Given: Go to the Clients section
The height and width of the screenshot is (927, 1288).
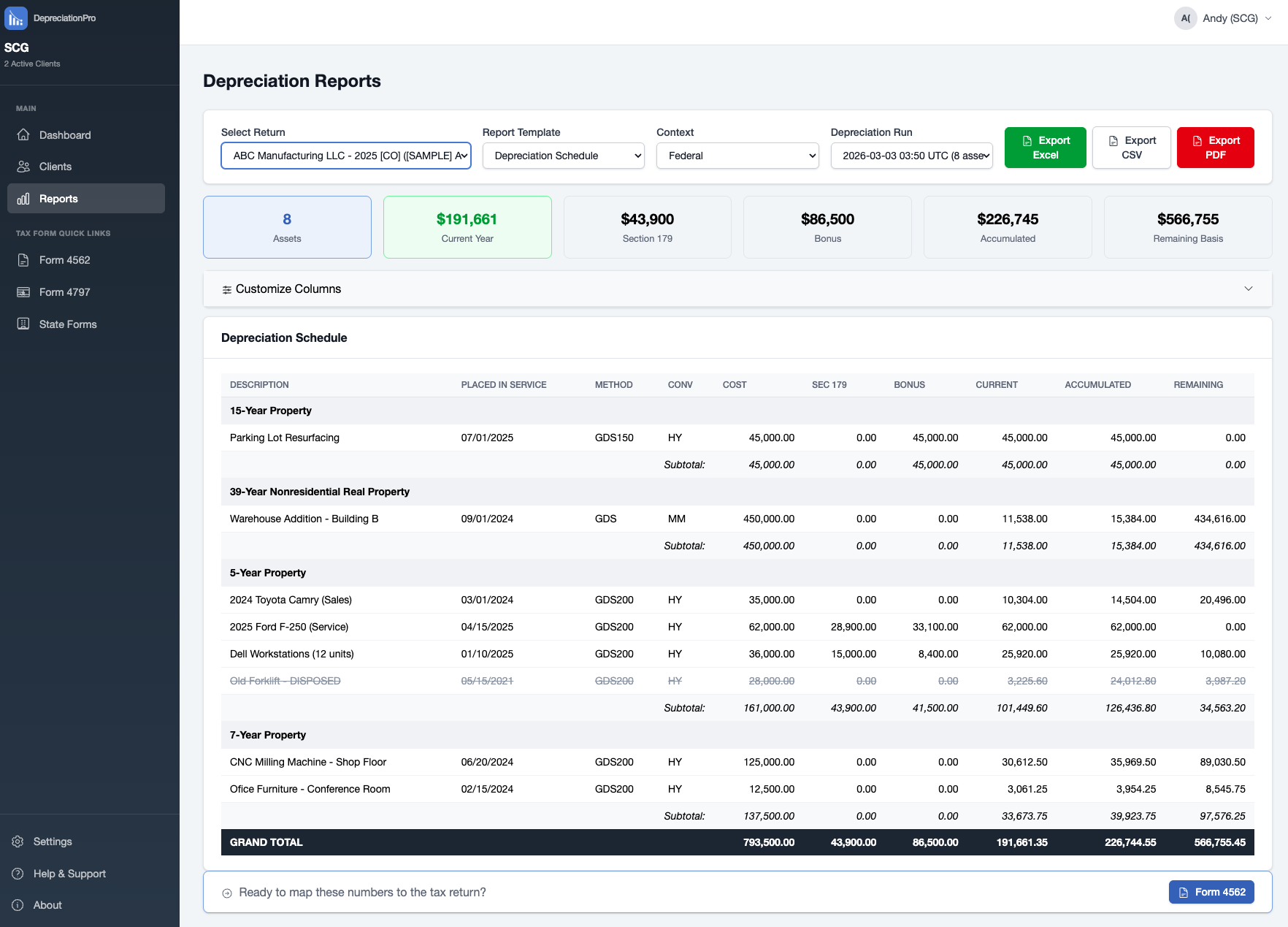Looking at the screenshot, I should [x=86, y=167].
